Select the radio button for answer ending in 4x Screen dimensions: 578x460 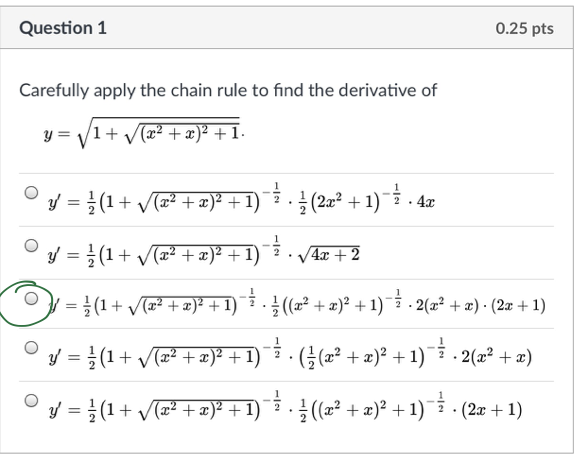pyautogui.click(x=31, y=192)
